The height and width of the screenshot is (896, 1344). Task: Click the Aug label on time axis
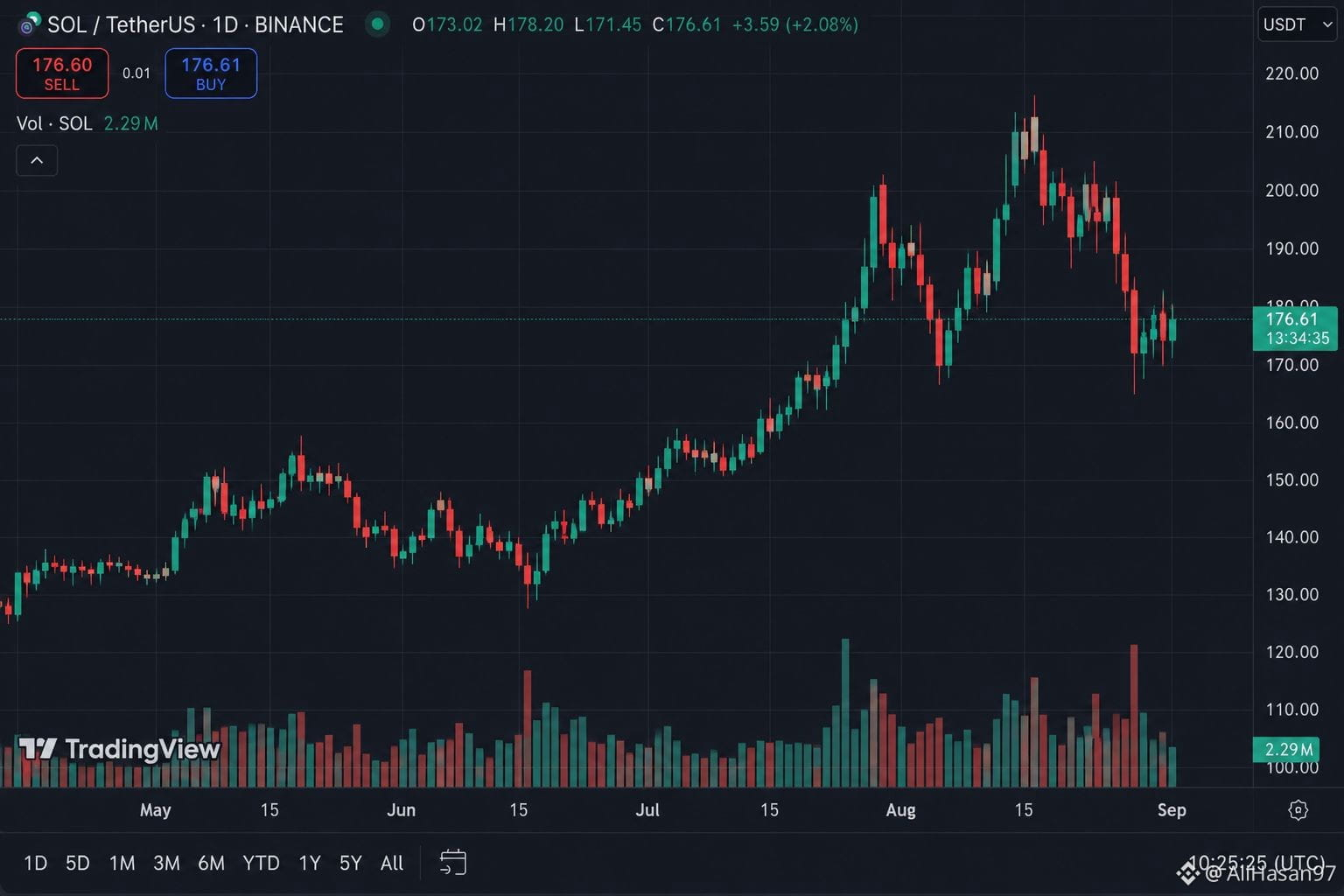[900, 810]
